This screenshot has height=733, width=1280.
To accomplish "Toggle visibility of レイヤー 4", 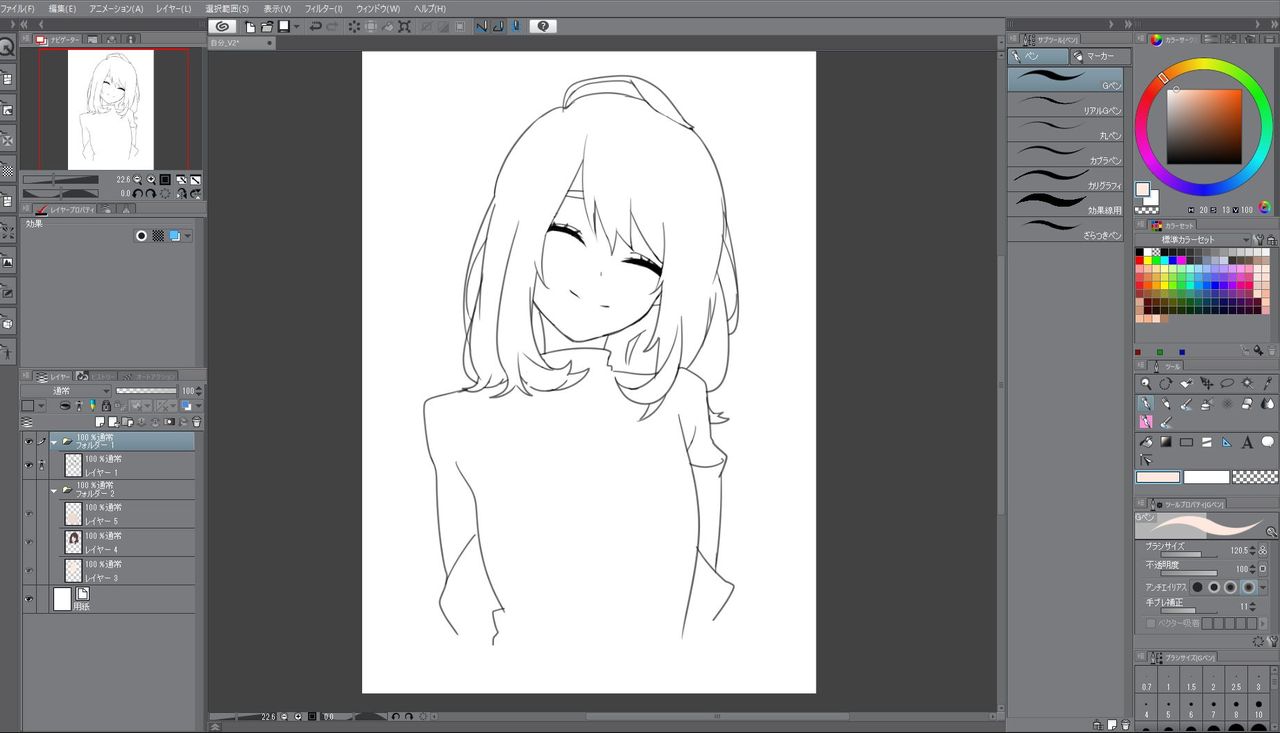I will tap(28, 542).
